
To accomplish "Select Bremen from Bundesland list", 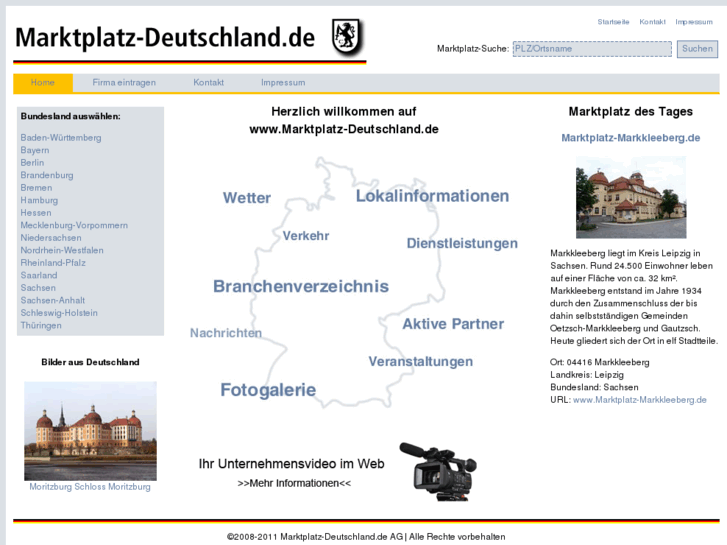I will coord(36,188).
